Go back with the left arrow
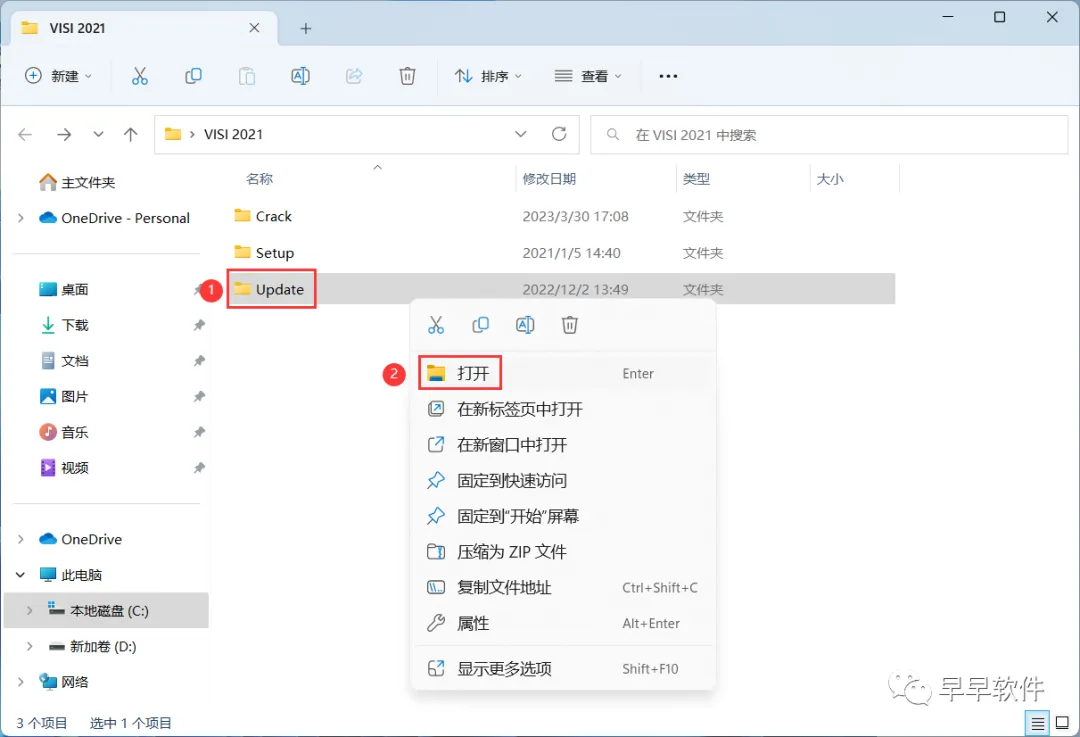The height and width of the screenshot is (737, 1080). 25,134
